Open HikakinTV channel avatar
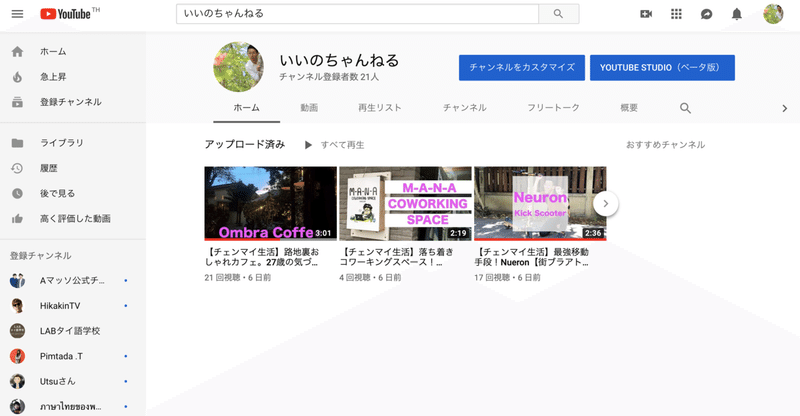This screenshot has width=800, height=416. point(17,306)
